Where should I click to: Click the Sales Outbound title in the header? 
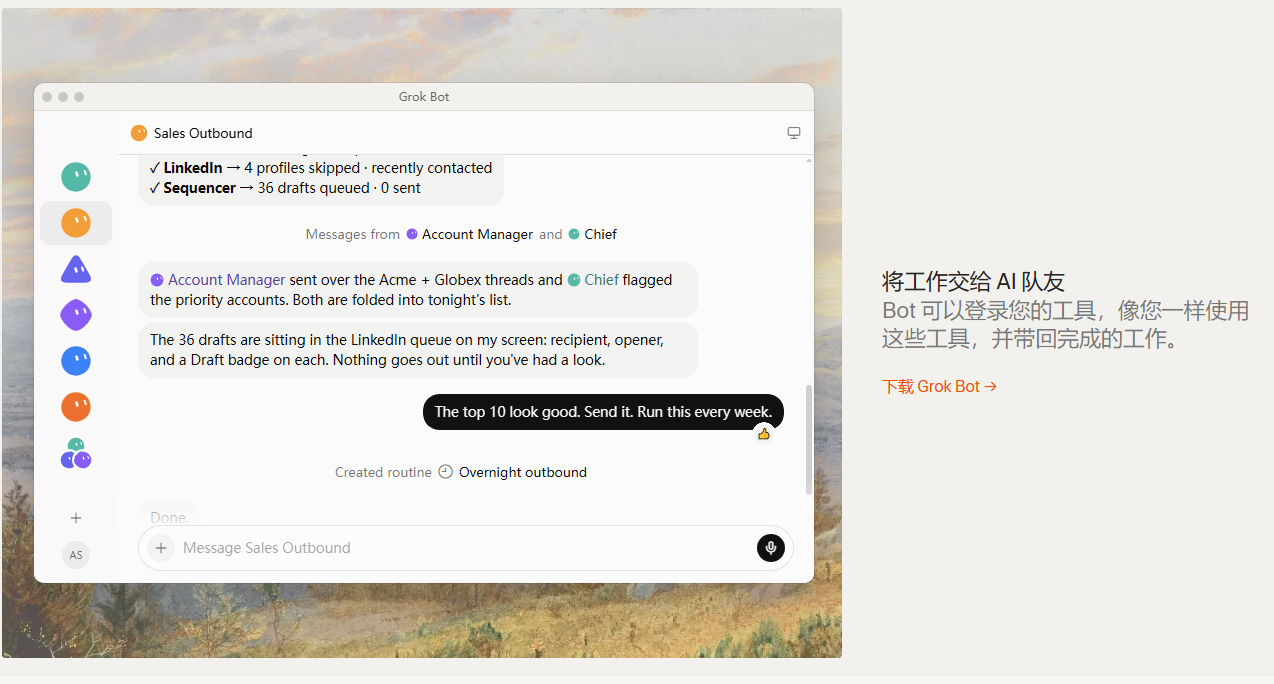[x=203, y=133]
